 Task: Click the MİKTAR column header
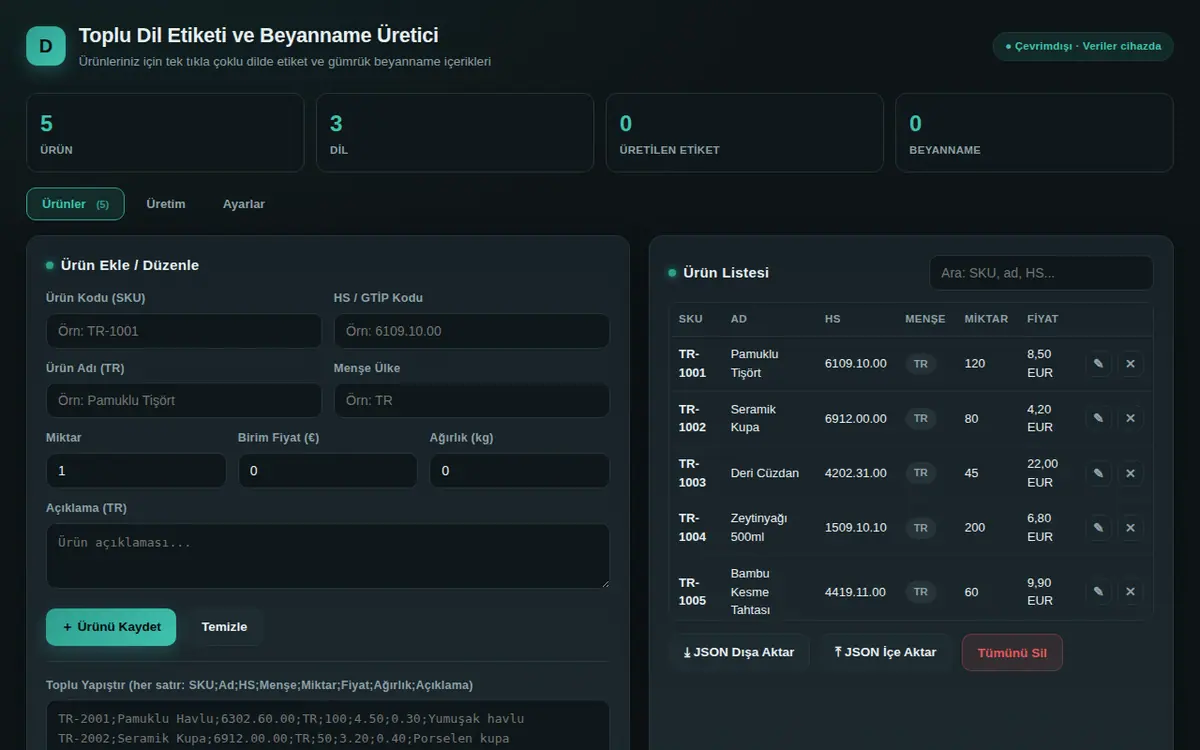click(x=986, y=319)
